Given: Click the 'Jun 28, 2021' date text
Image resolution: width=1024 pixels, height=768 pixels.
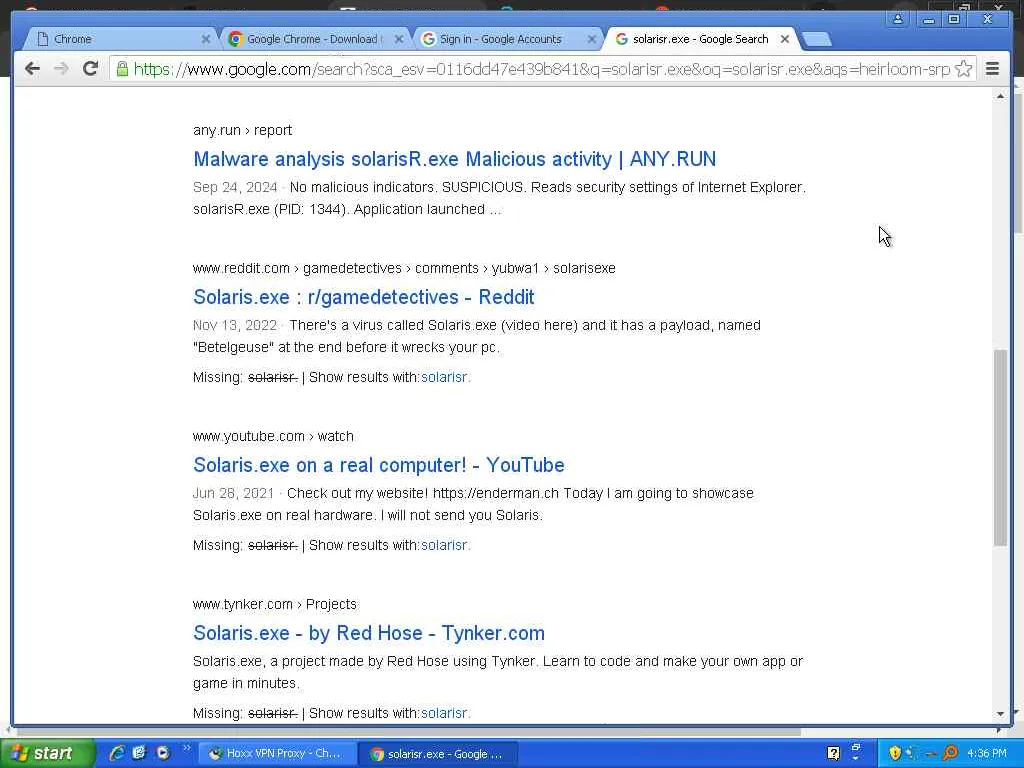Looking at the screenshot, I should pyautogui.click(x=233, y=493).
